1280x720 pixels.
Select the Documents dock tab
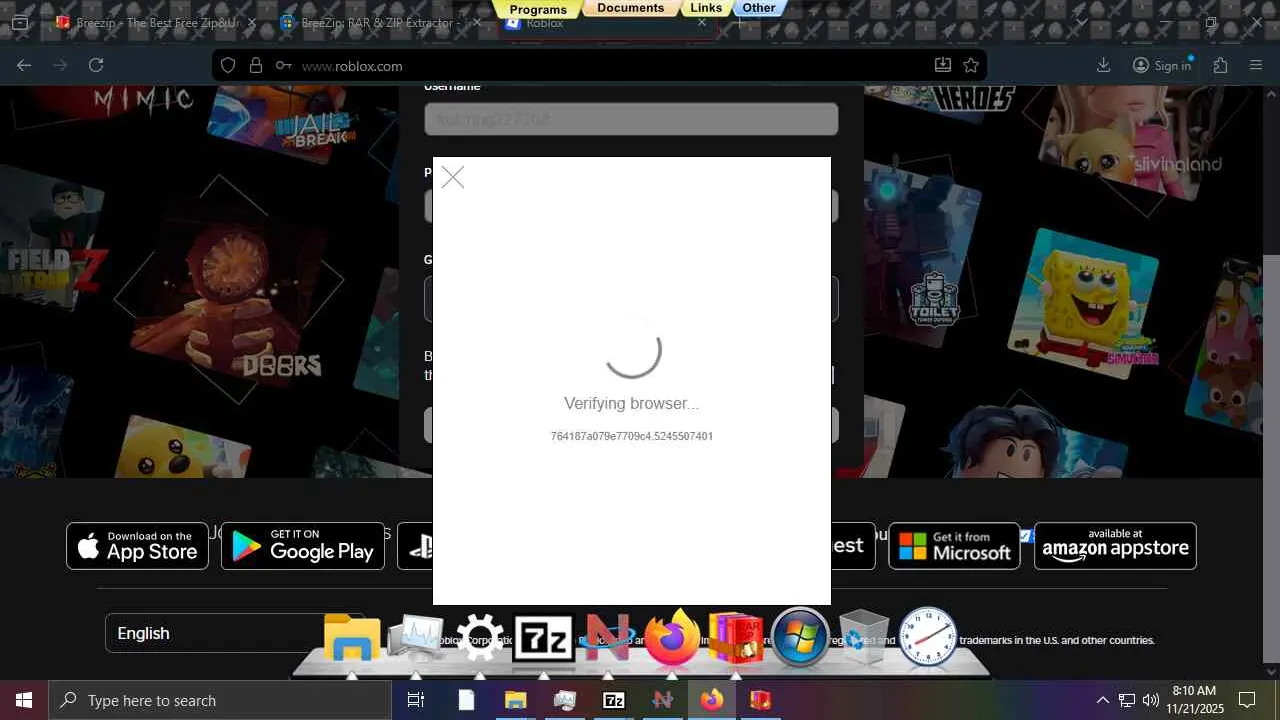coord(630,8)
